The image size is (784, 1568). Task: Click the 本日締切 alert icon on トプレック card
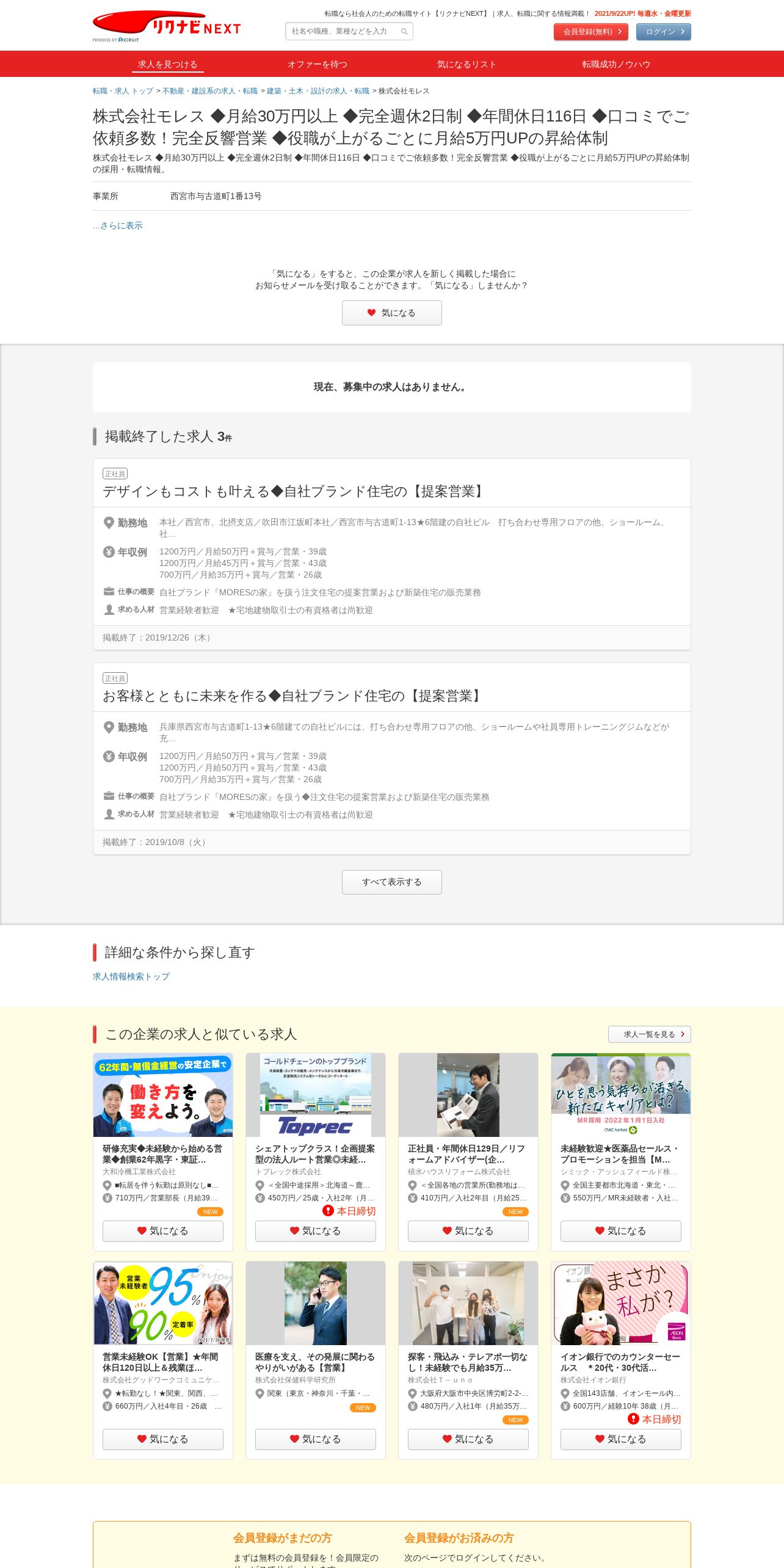click(x=328, y=1211)
